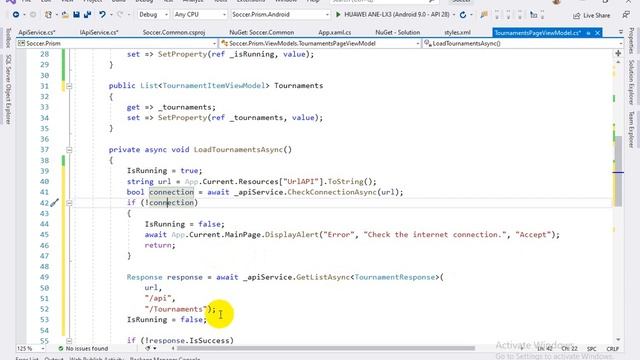Click the Find in Files icon beside refresh
640x360 pixels.
tap(484, 15)
